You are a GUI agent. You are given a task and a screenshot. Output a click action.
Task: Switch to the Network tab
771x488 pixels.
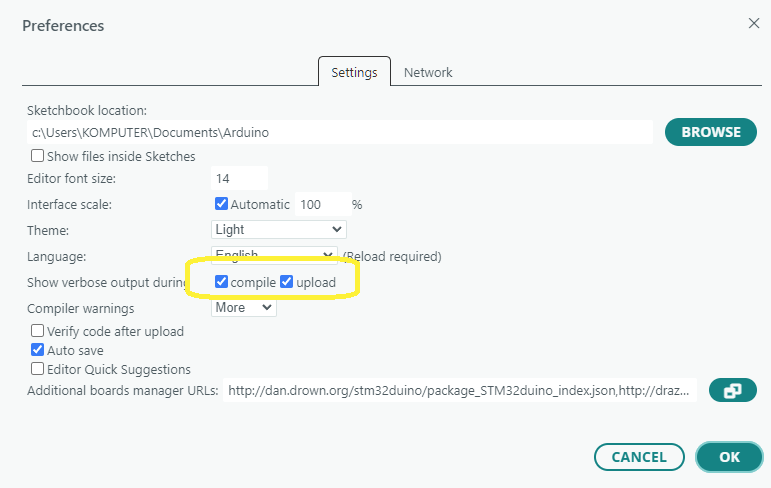(x=428, y=72)
